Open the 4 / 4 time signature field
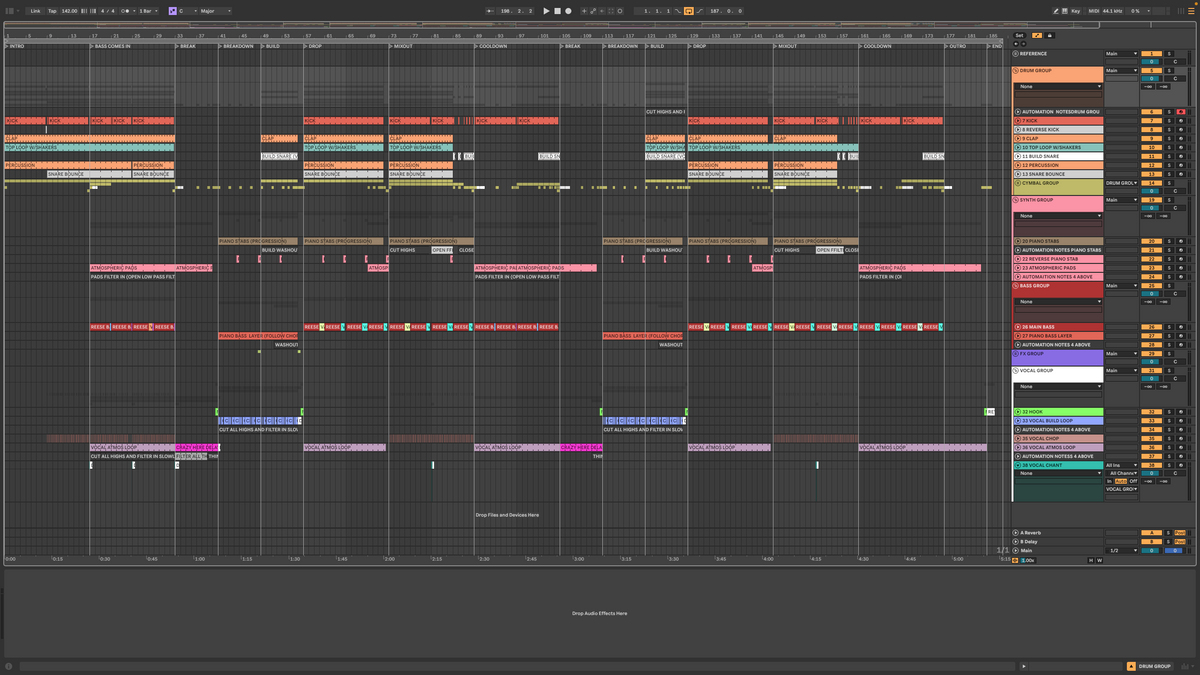Screen dimensions: 1200x675 click(x=108, y=10)
